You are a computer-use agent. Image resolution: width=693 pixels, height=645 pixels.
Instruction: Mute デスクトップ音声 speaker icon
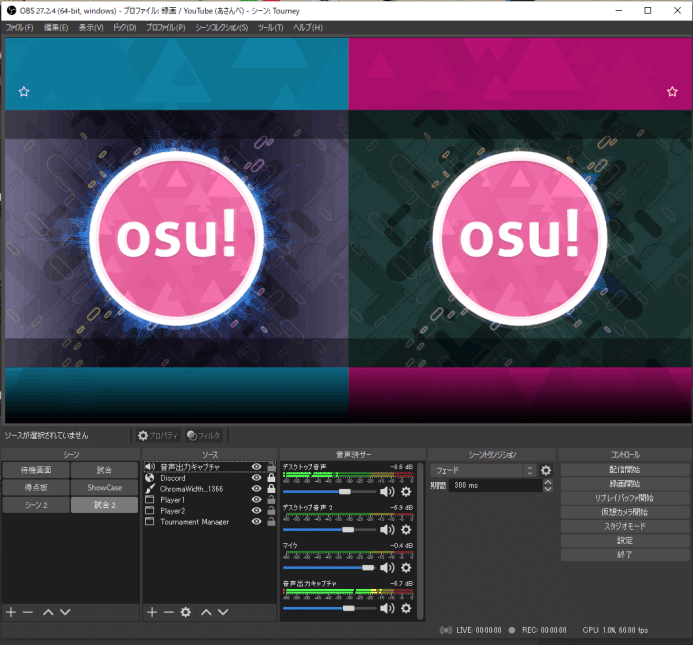[x=387, y=492]
